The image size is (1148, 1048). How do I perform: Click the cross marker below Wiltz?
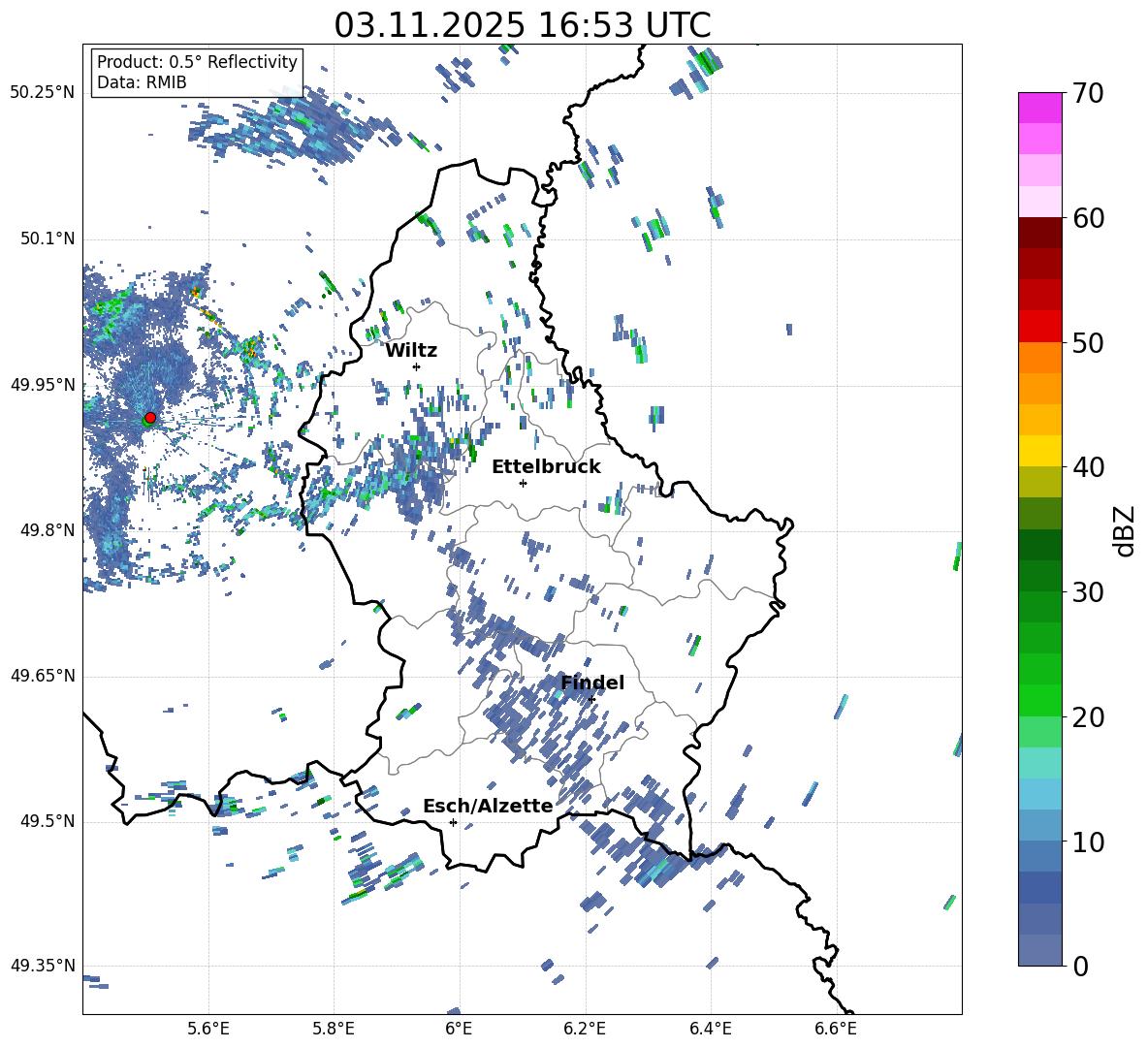pos(416,366)
